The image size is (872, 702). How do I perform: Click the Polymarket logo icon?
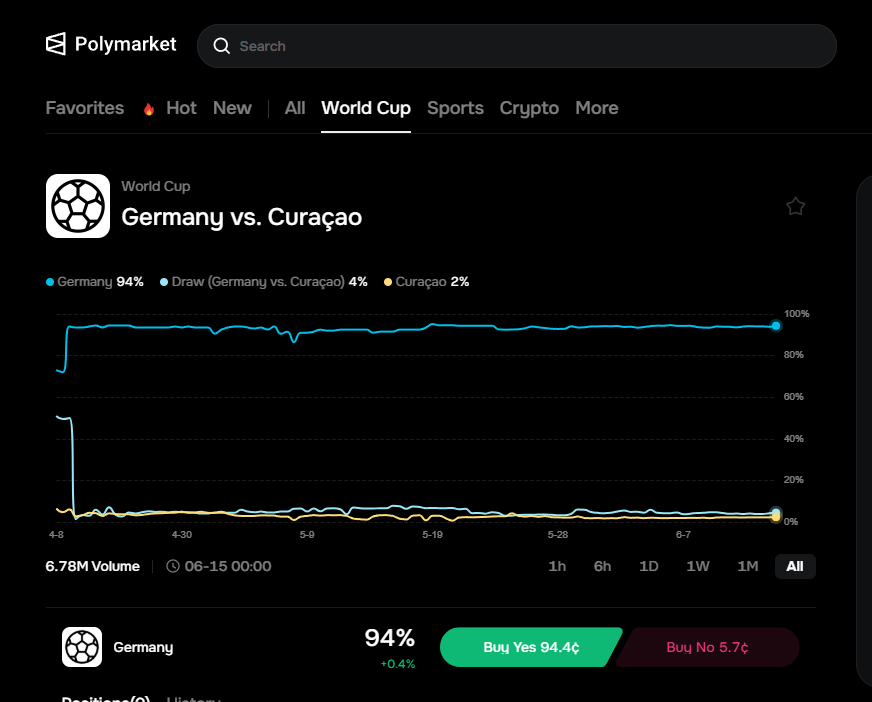pos(56,44)
